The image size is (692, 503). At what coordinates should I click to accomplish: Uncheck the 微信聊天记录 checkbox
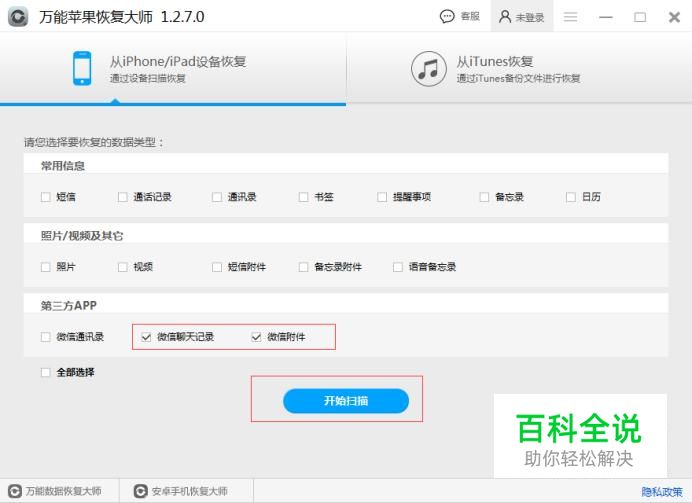pos(146,337)
